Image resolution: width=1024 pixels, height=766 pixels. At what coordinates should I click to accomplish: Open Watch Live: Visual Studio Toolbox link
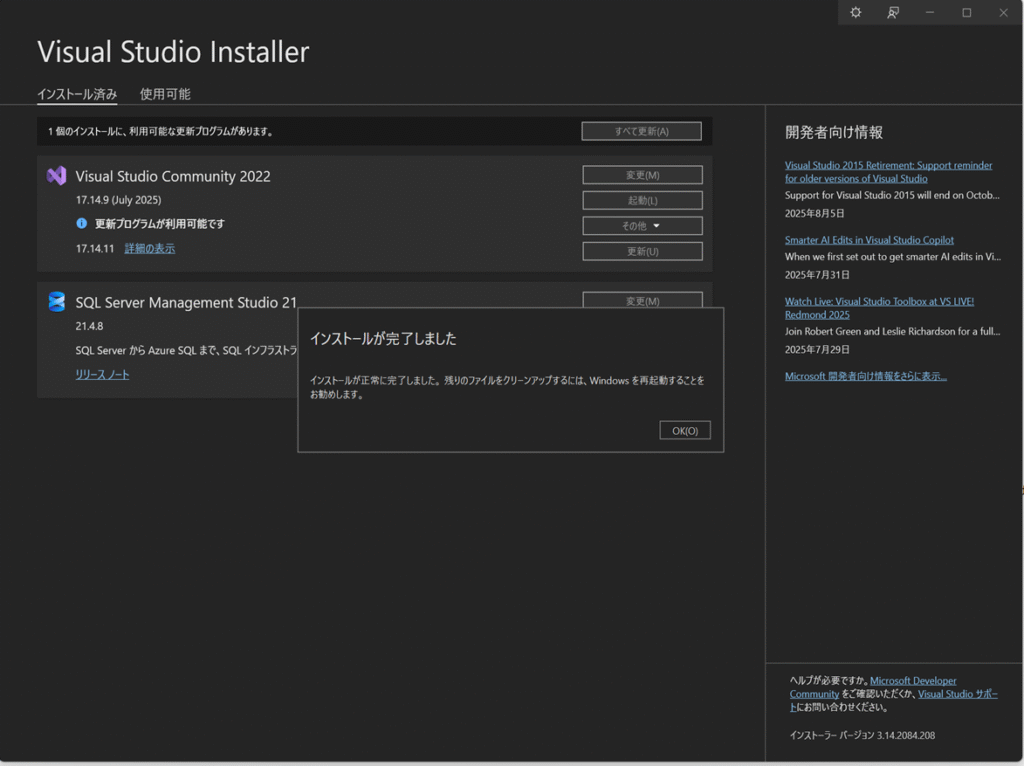click(879, 308)
